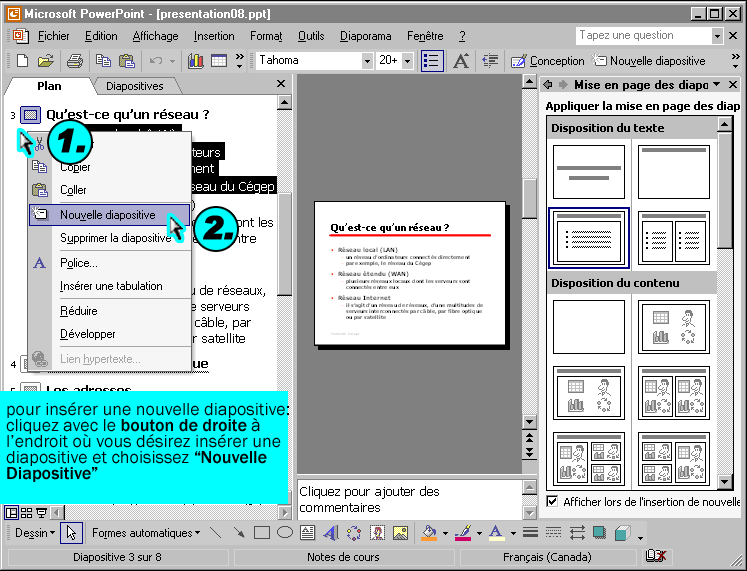Image resolution: width=747 pixels, height=571 pixels.
Task: Toggle 'Afficher lors de l'insertion' checkbox
Action: tap(552, 501)
